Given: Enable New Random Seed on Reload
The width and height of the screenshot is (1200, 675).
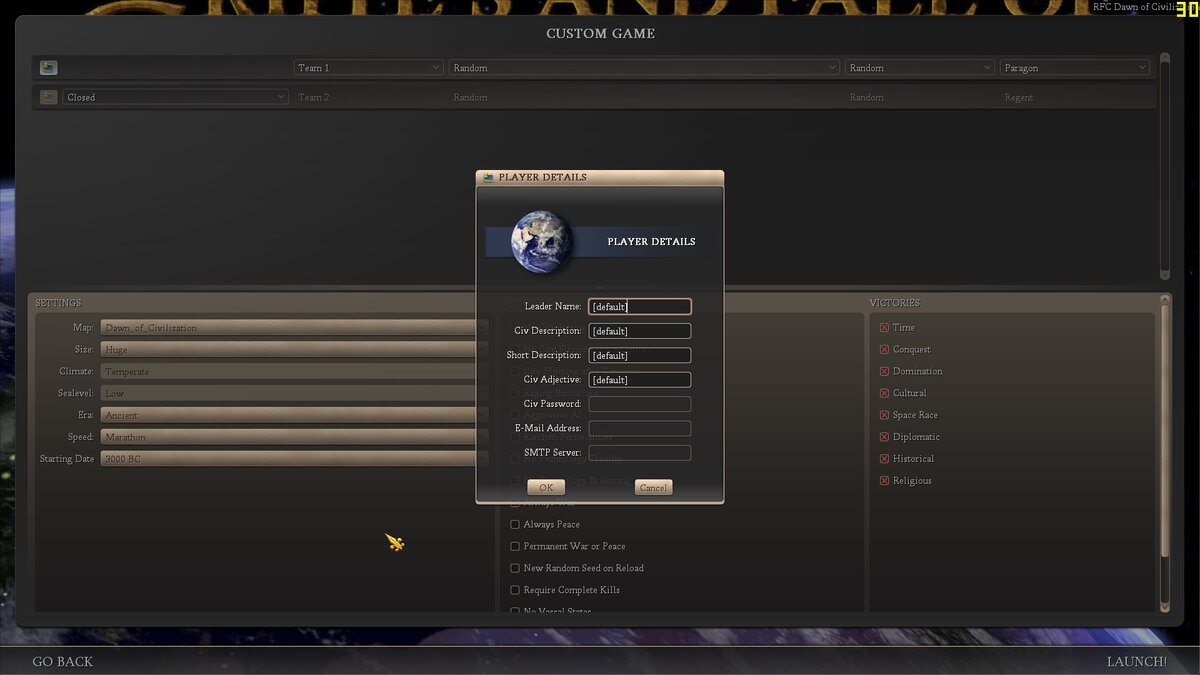Looking at the screenshot, I should click(515, 569).
